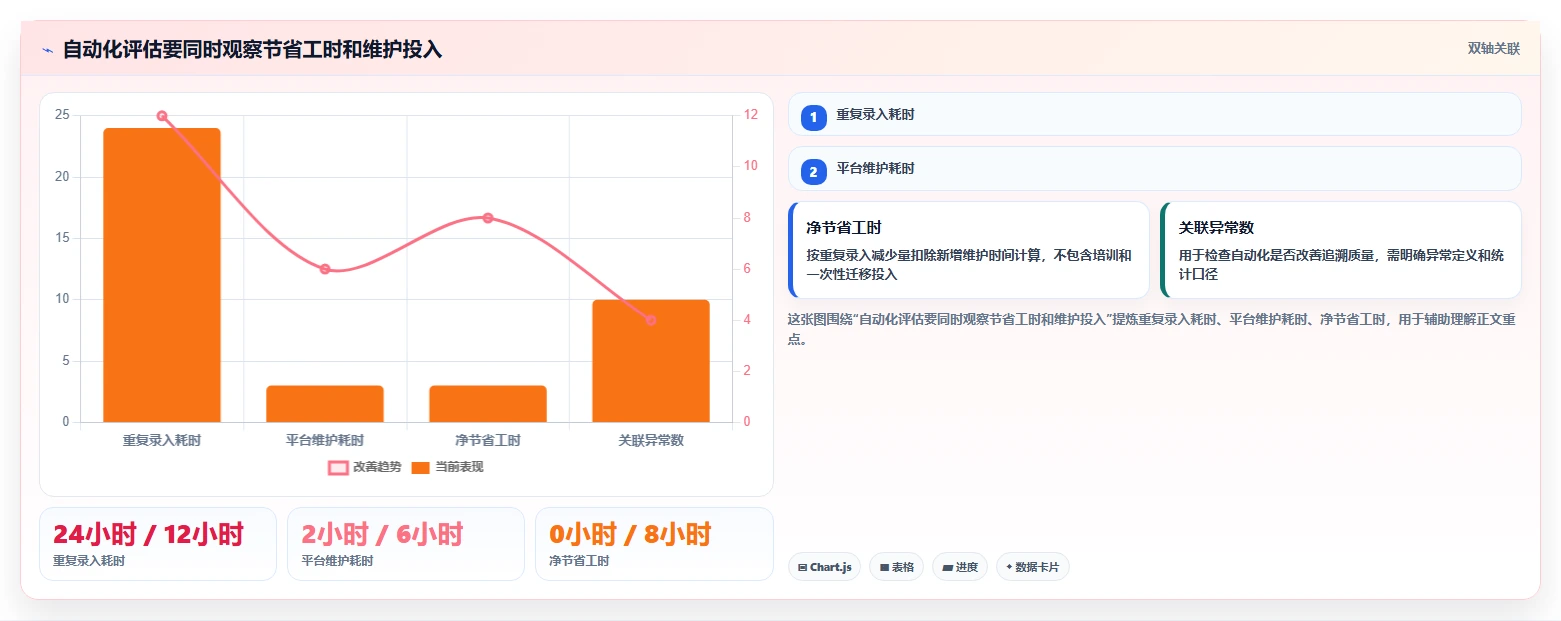Click the trend line point at 6
The width and height of the screenshot is (1561, 621).
pyautogui.click(x=325, y=269)
